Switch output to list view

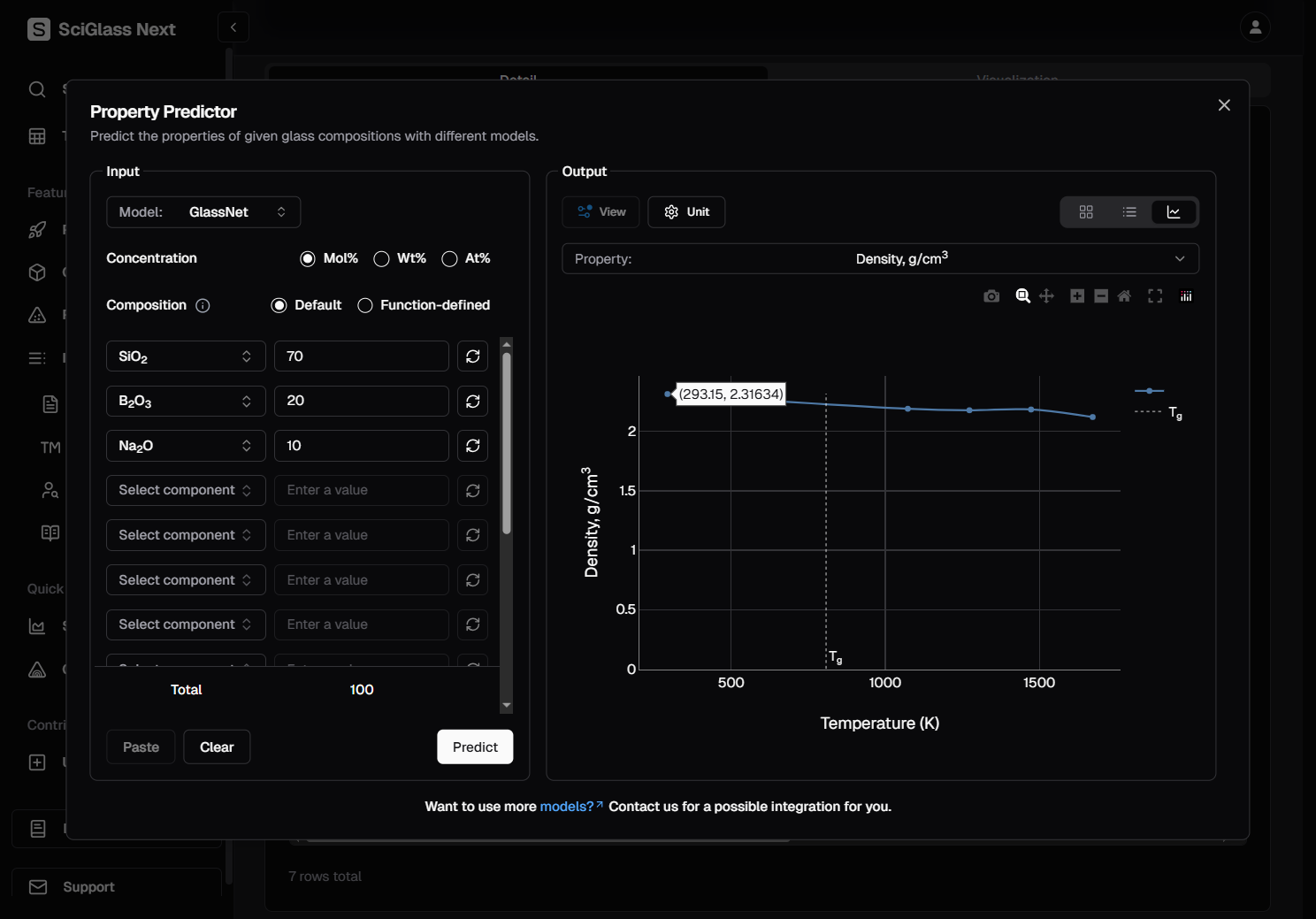click(x=1129, y=212)
